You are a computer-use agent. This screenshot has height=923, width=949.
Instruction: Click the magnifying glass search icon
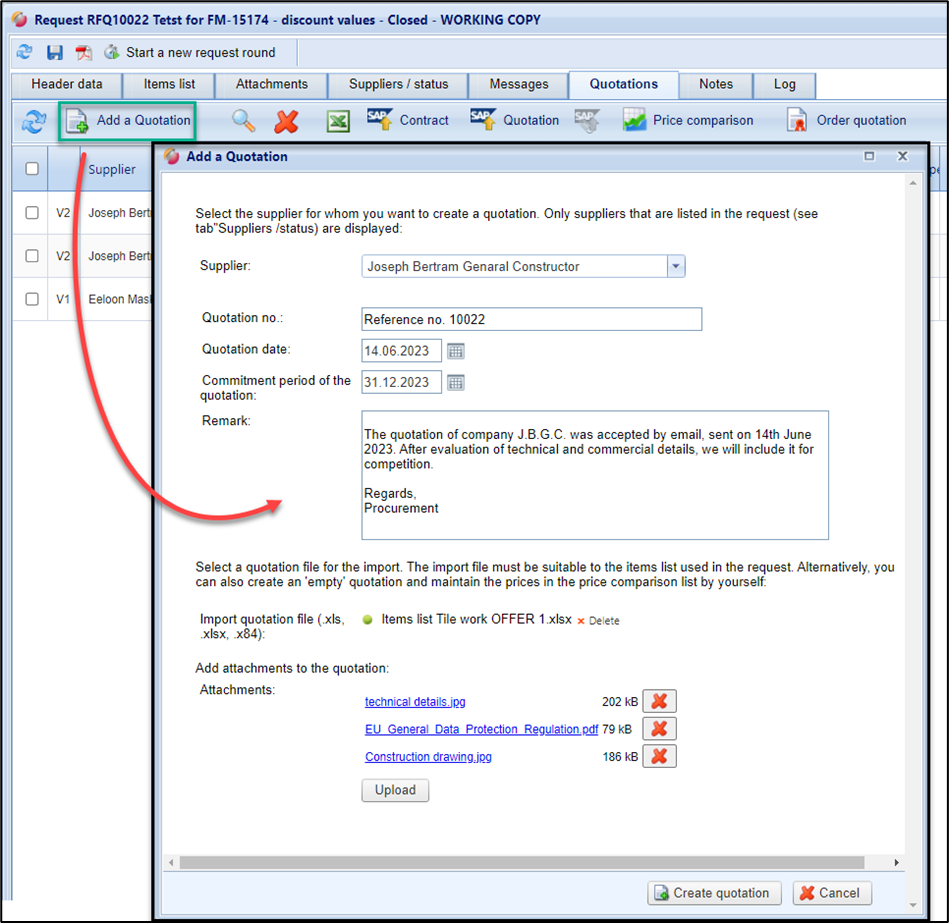pos(243,121)
